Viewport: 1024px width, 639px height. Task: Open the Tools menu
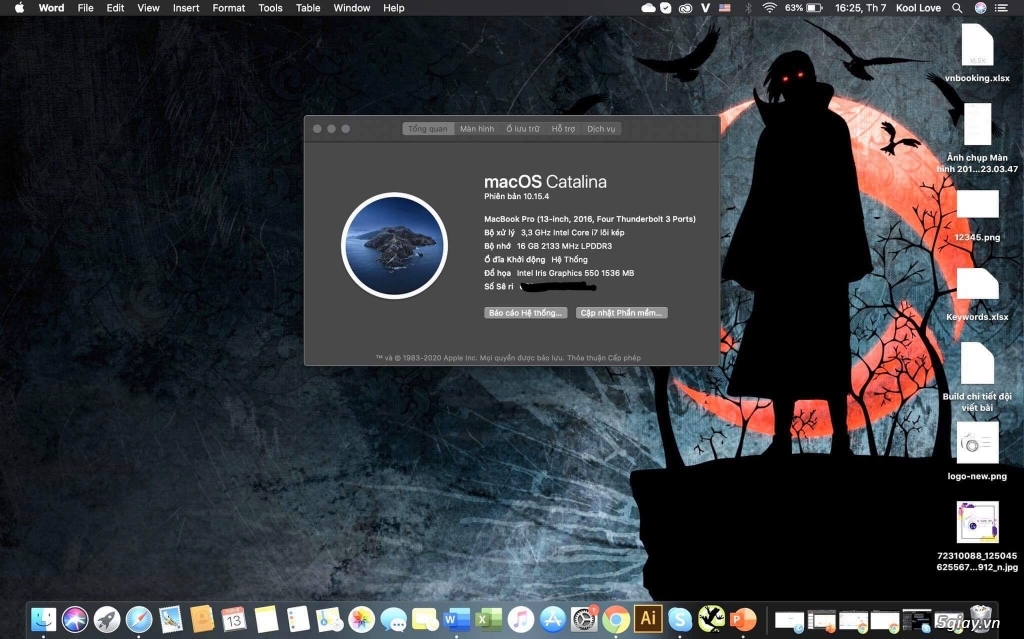[x=270, y=8]
